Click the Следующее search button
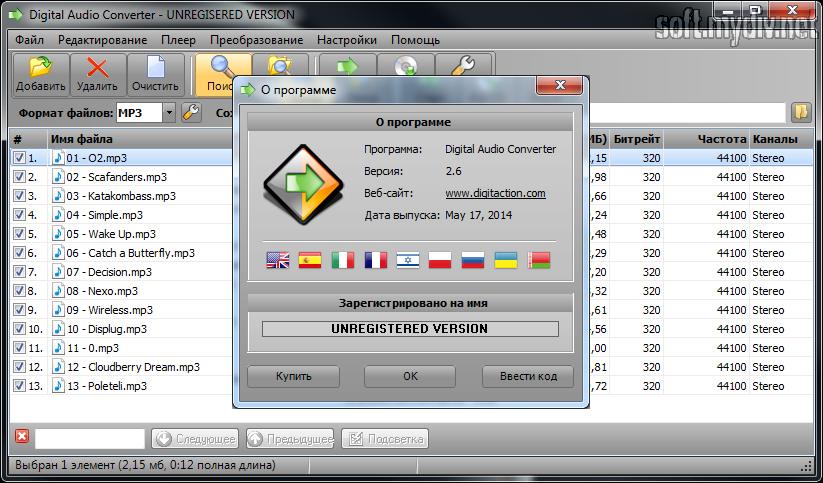This screenshot has height=483, width=823. coord(195,439)
